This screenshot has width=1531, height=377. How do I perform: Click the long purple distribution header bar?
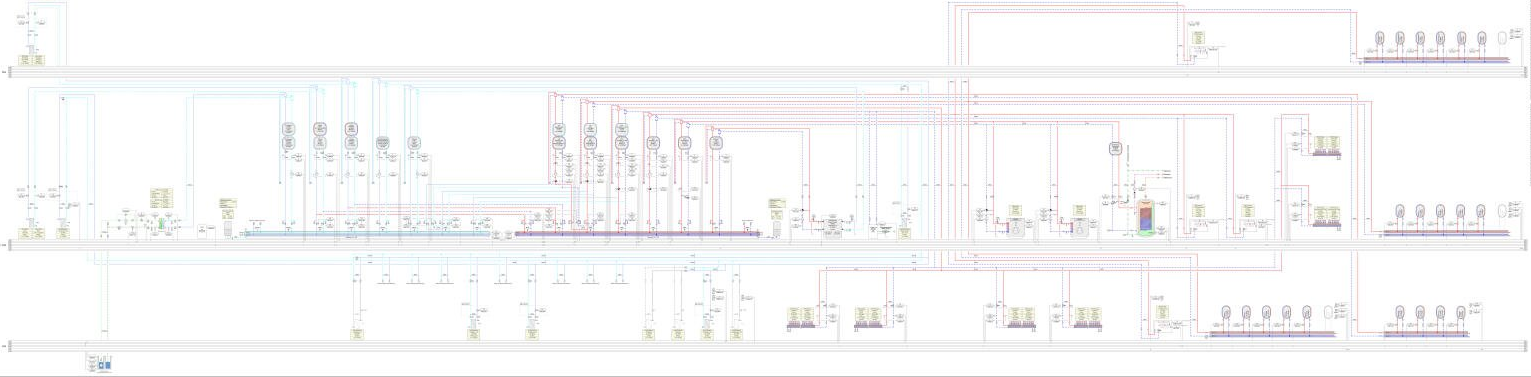click(x=637, y=233)
